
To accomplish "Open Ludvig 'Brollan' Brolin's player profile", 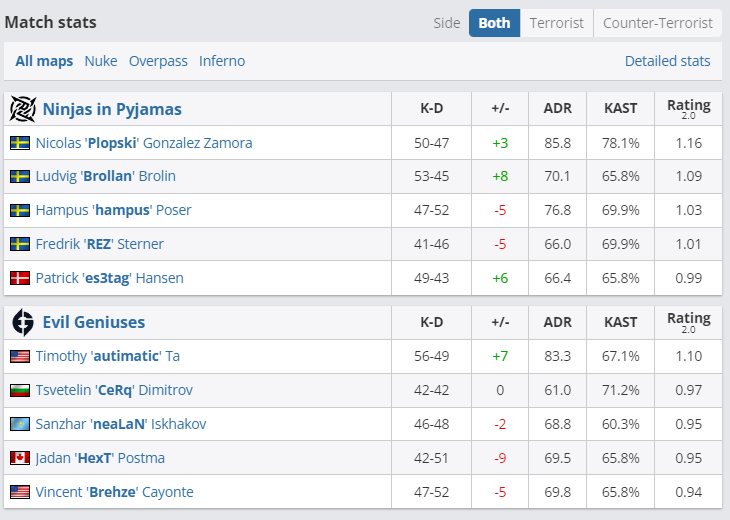I will coord(105,176).
